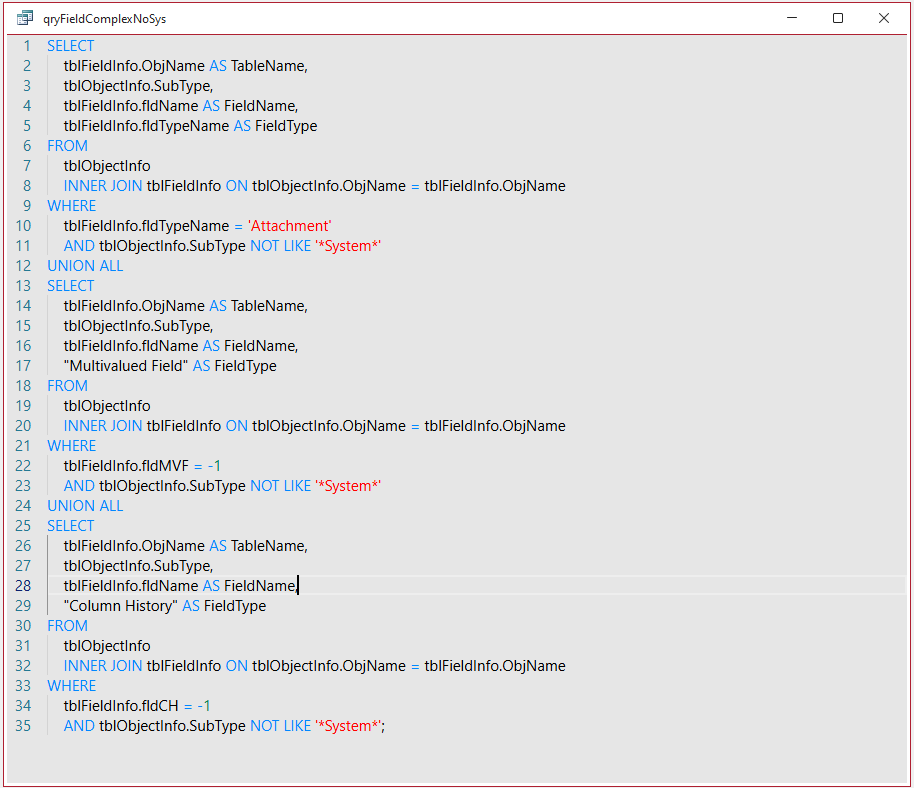Click line number 28 in the gutter
Screen dimensions: 914x788
pos(23,586)
